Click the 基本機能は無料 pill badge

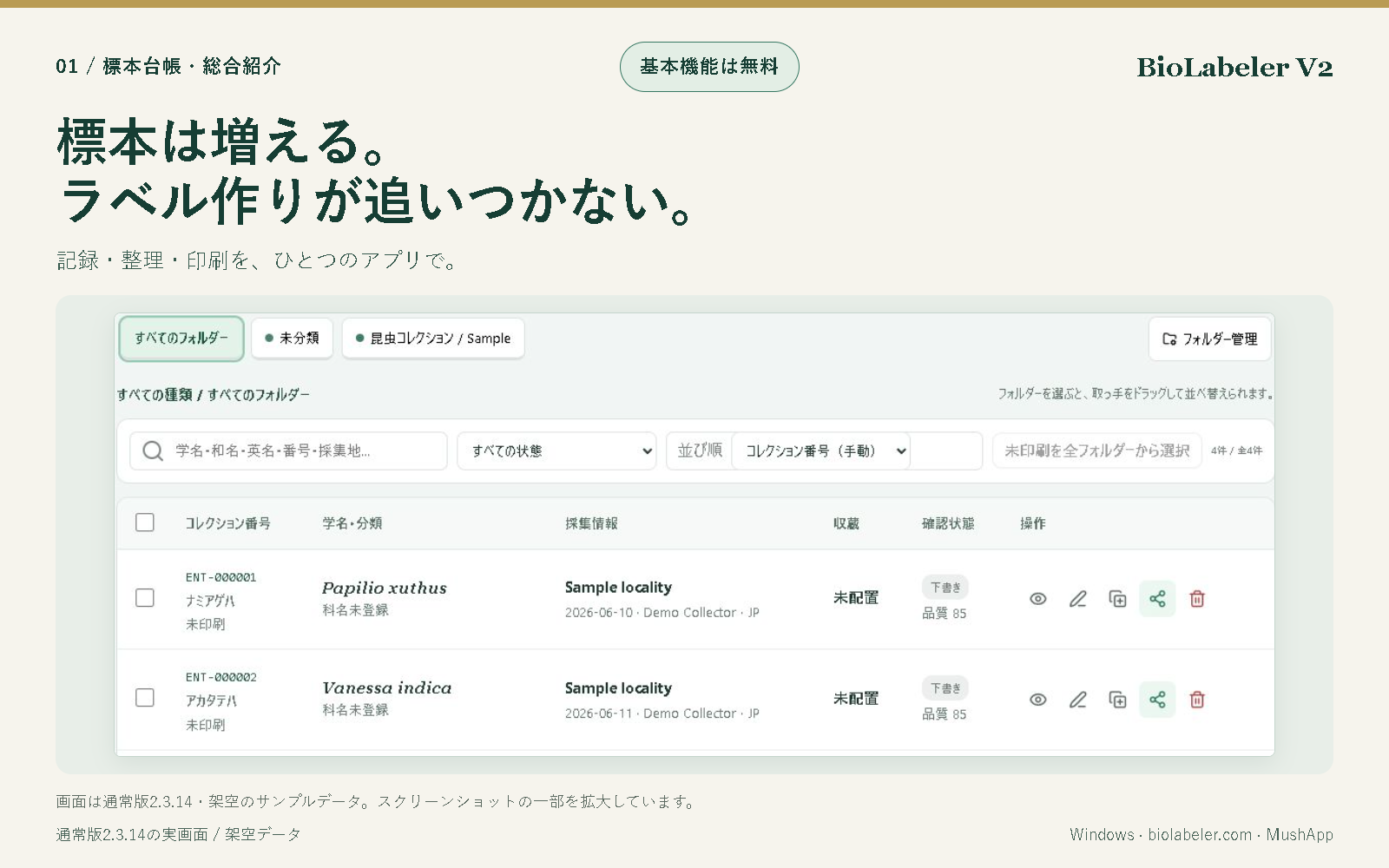point(709,67)
